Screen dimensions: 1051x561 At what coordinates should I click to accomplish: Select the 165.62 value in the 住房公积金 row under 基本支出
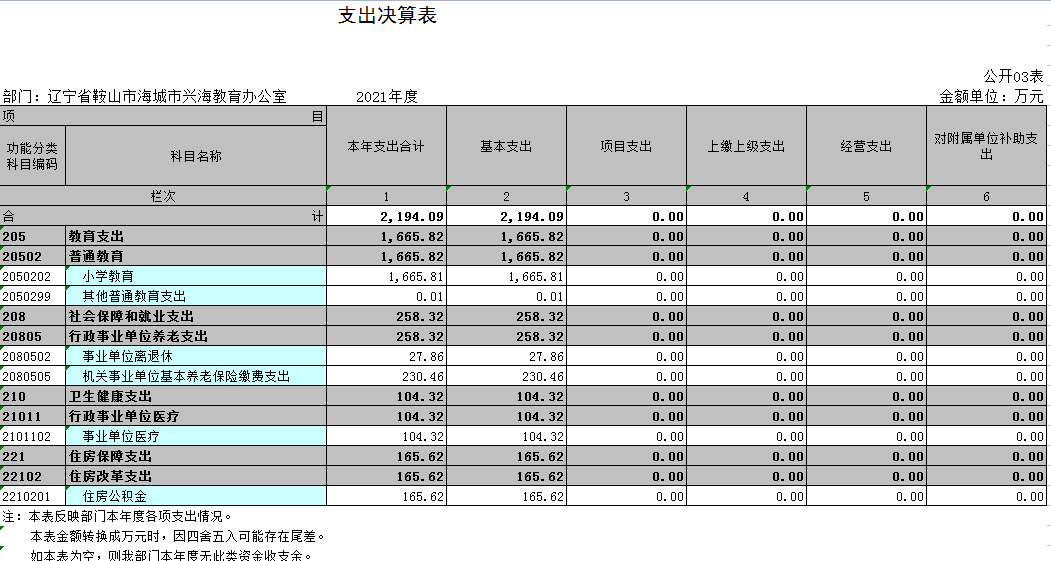pyautogui.click(x=506, y=497)
